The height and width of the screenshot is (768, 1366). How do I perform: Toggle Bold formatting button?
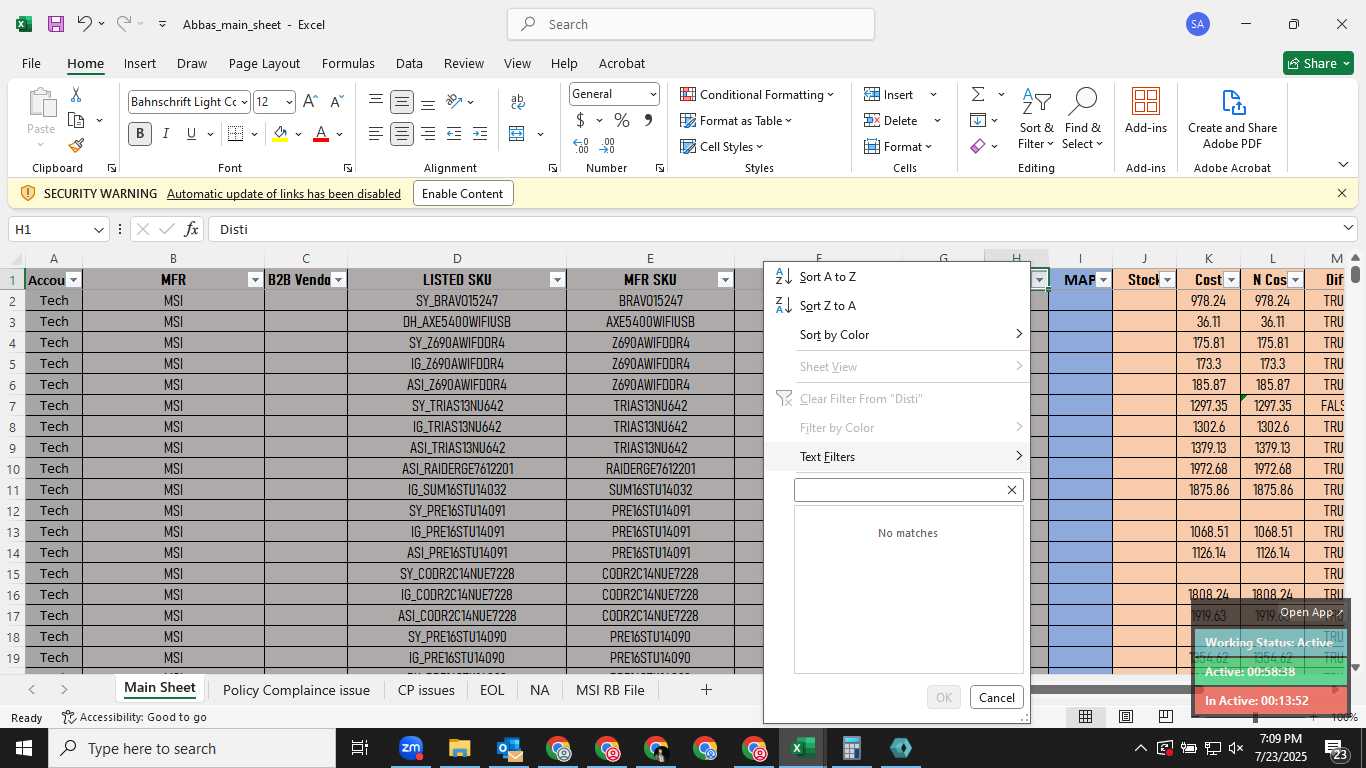(140, 133)
